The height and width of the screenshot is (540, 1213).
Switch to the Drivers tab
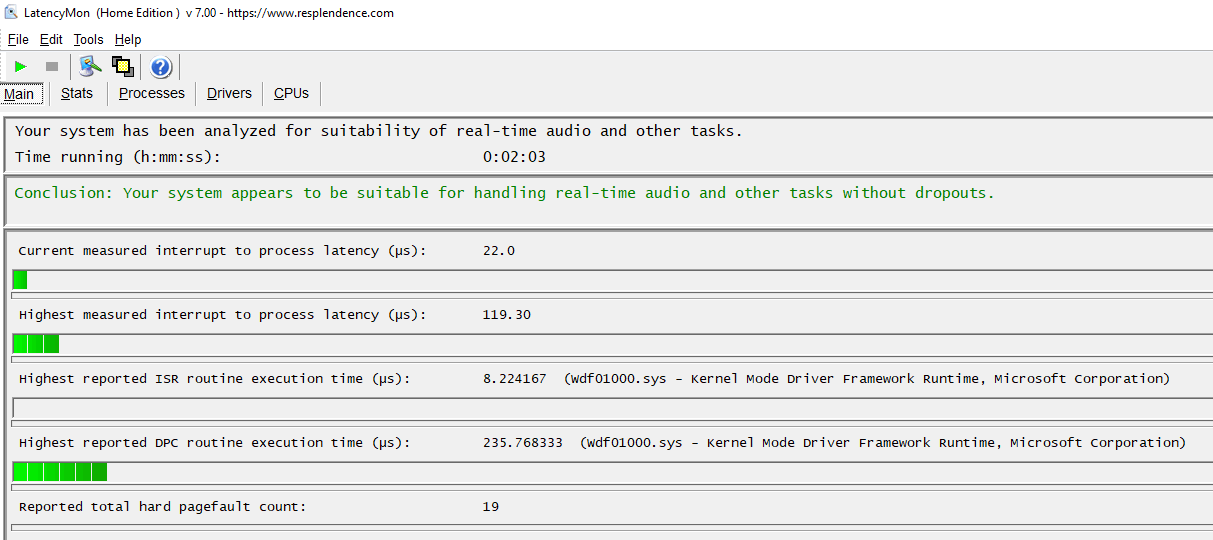(x=229, y=93)
